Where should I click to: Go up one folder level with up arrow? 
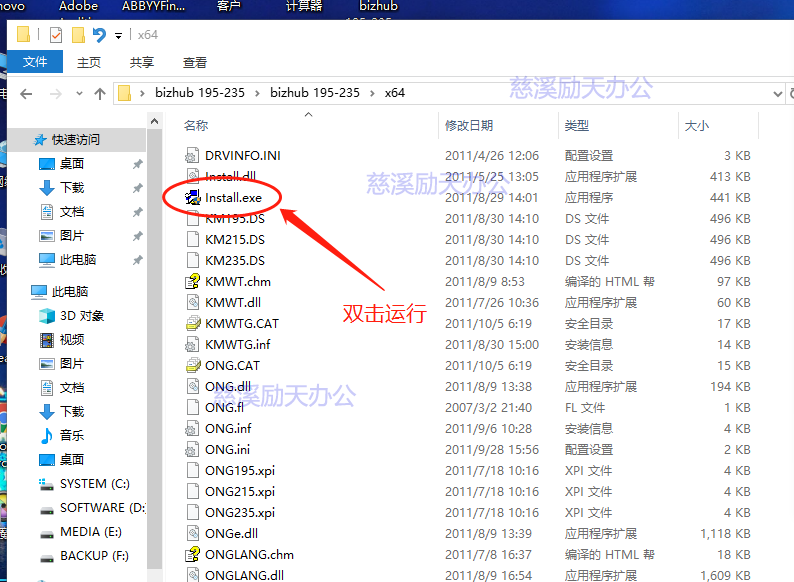(100, 94)
